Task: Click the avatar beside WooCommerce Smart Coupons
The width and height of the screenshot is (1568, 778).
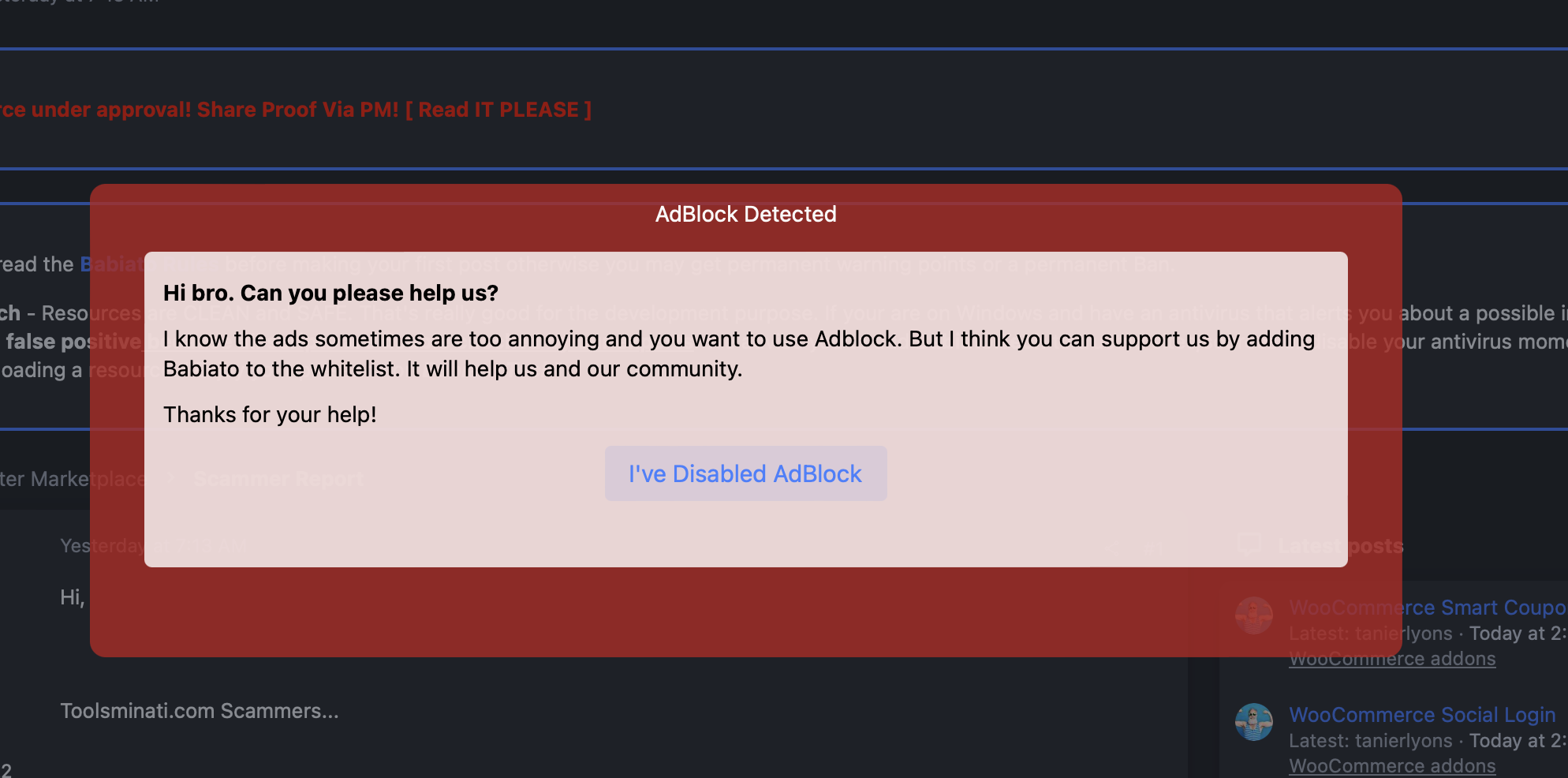Action: point(1253,615)
